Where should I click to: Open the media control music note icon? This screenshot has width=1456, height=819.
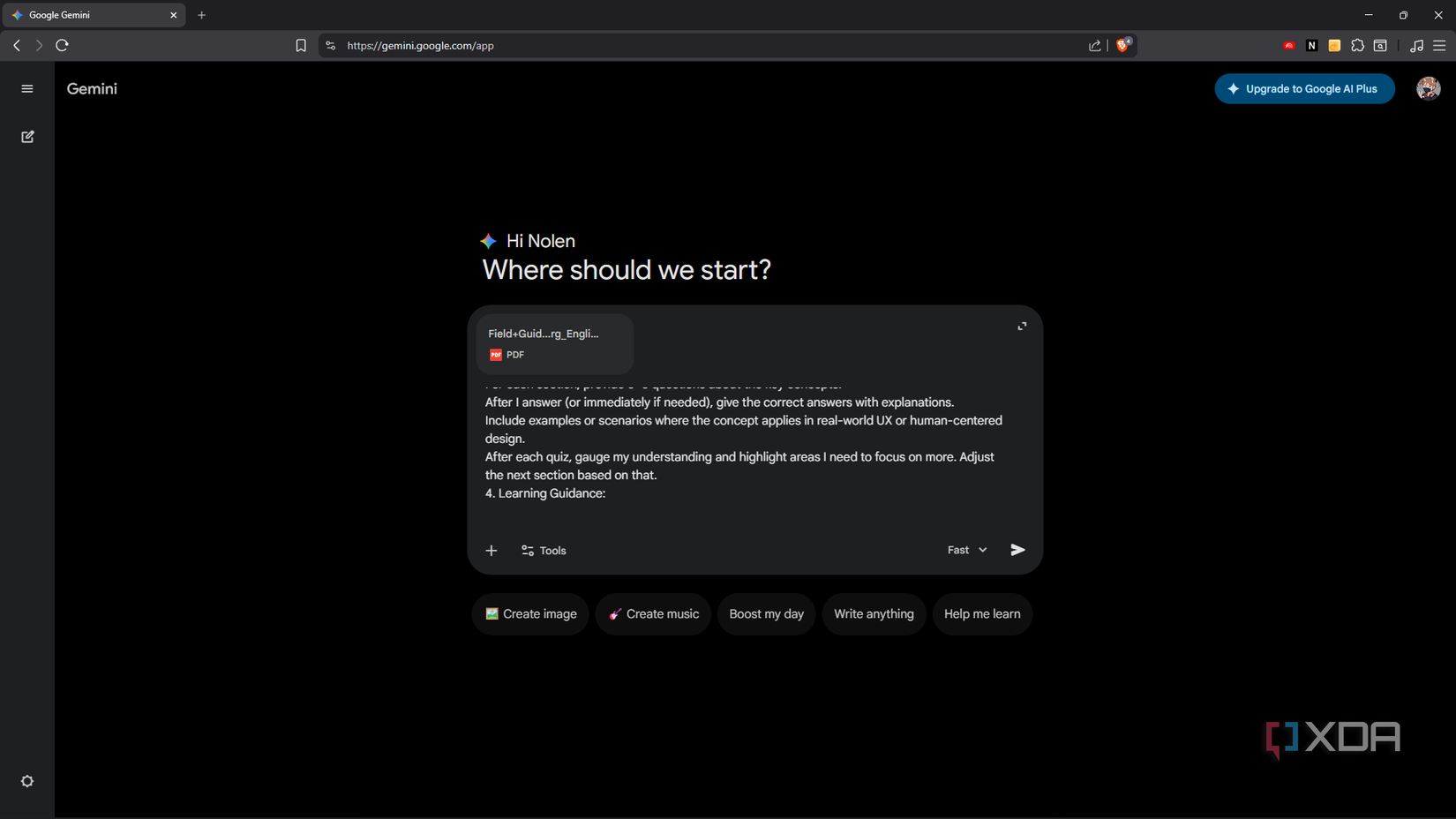click(x=1416, y=46)
